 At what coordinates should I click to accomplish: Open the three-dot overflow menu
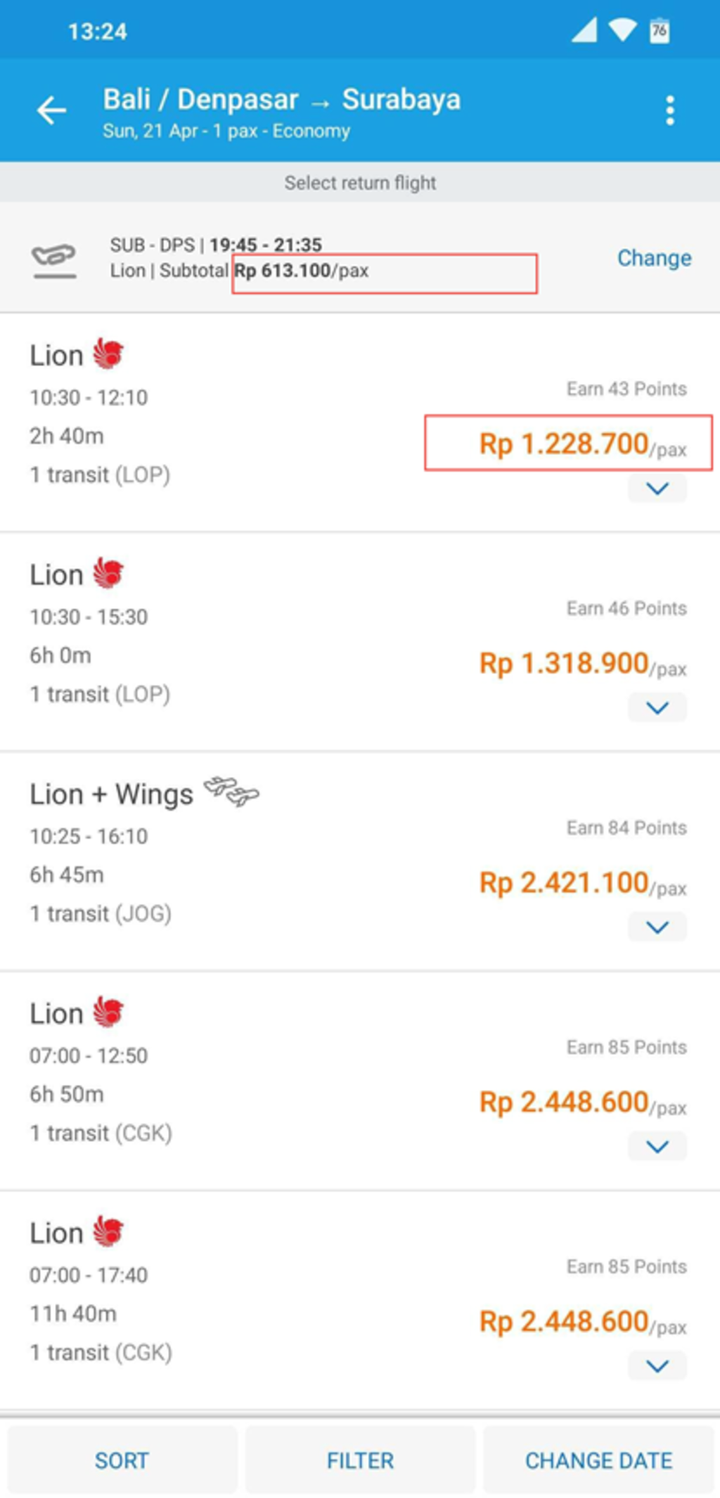[x=670, y=111]
